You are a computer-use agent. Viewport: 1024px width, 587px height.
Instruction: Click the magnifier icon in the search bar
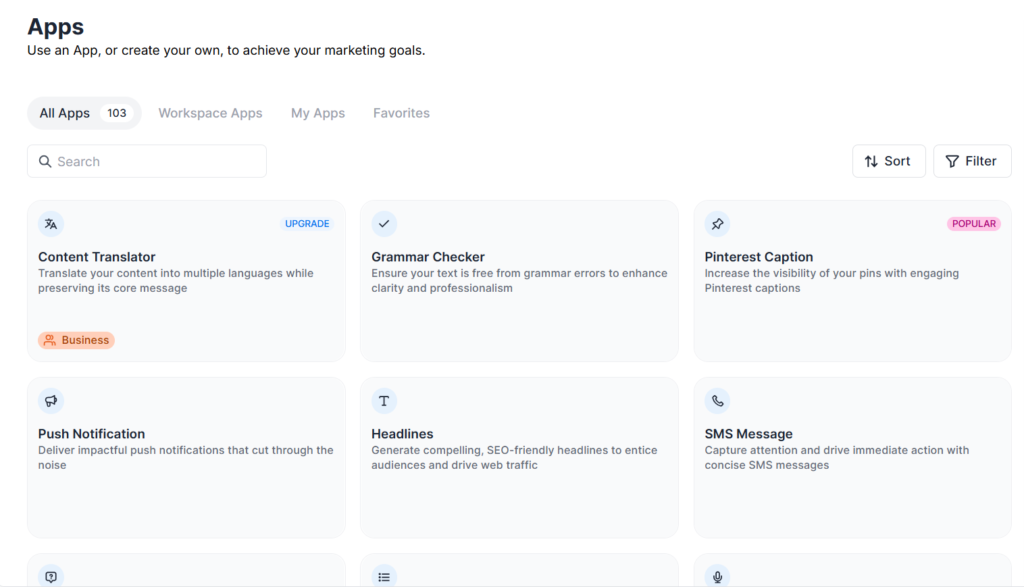pos(45,161)
